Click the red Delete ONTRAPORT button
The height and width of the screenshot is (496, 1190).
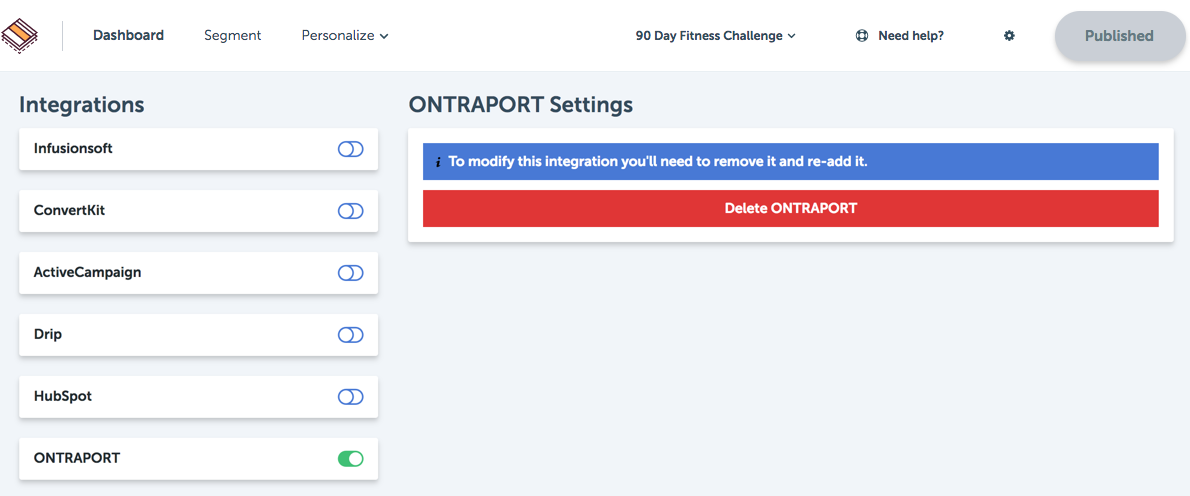coord(791,208)
